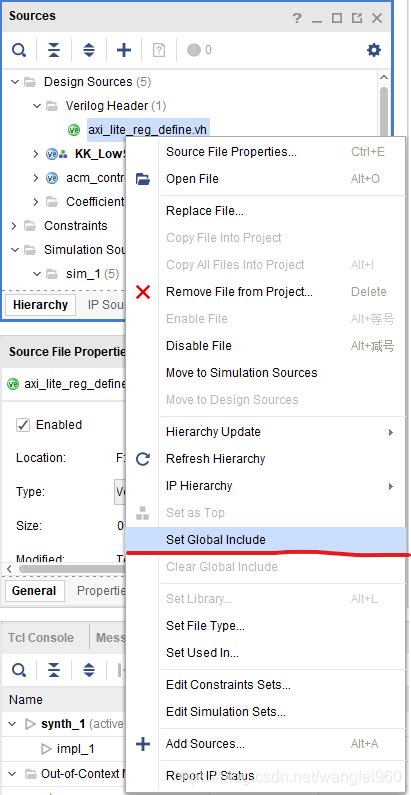Open the Tcl Console tab

pos(41,637)
